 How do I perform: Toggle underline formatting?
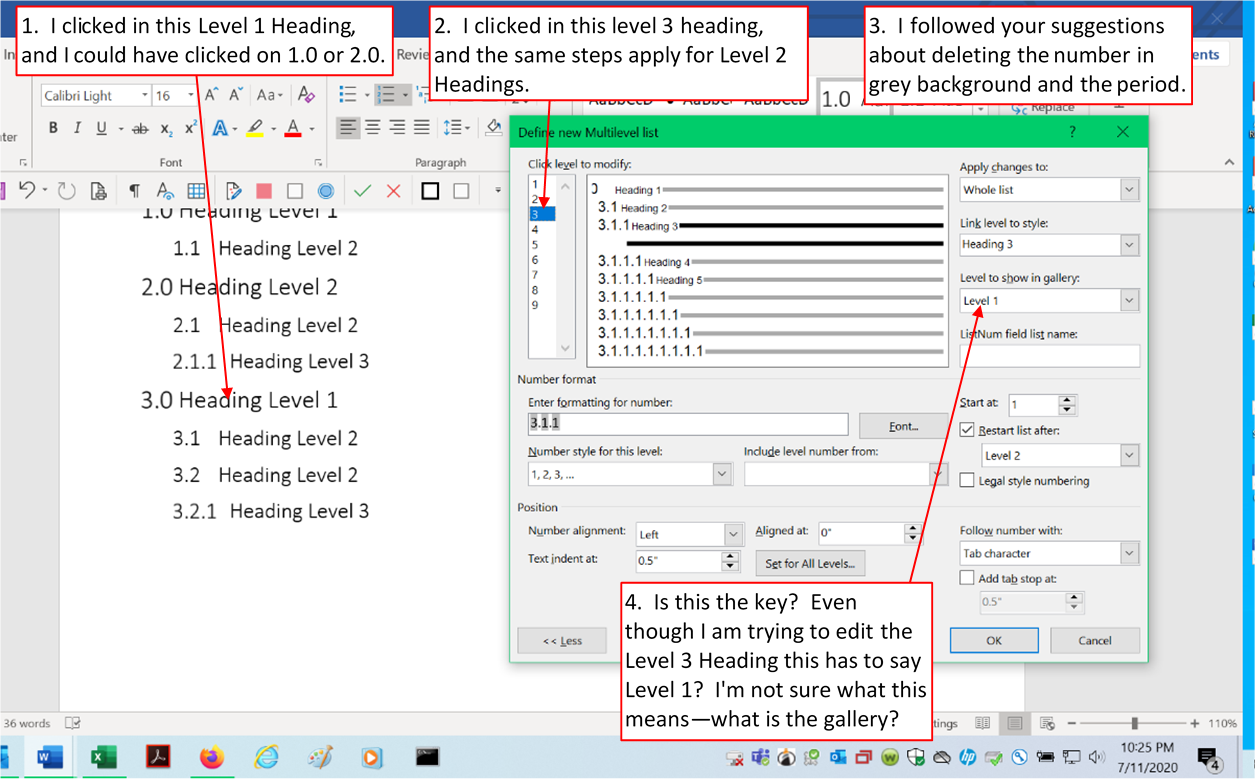101,128
